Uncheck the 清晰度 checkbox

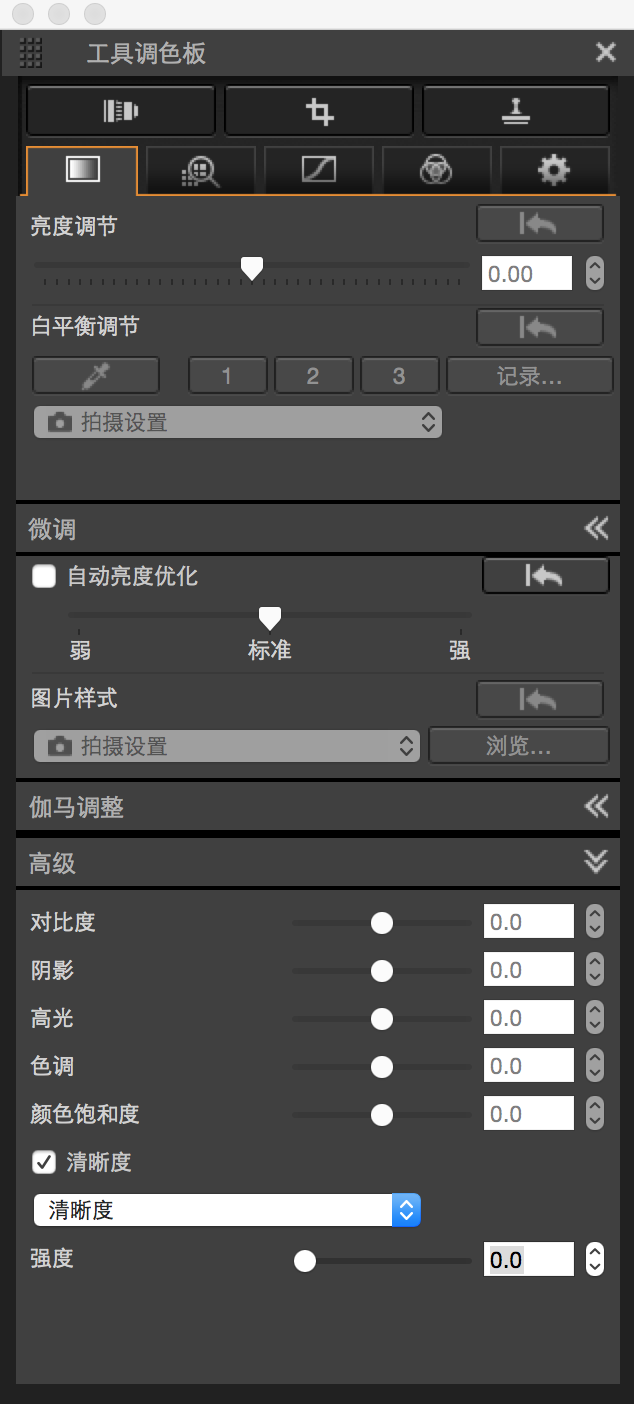(44, 1162)
